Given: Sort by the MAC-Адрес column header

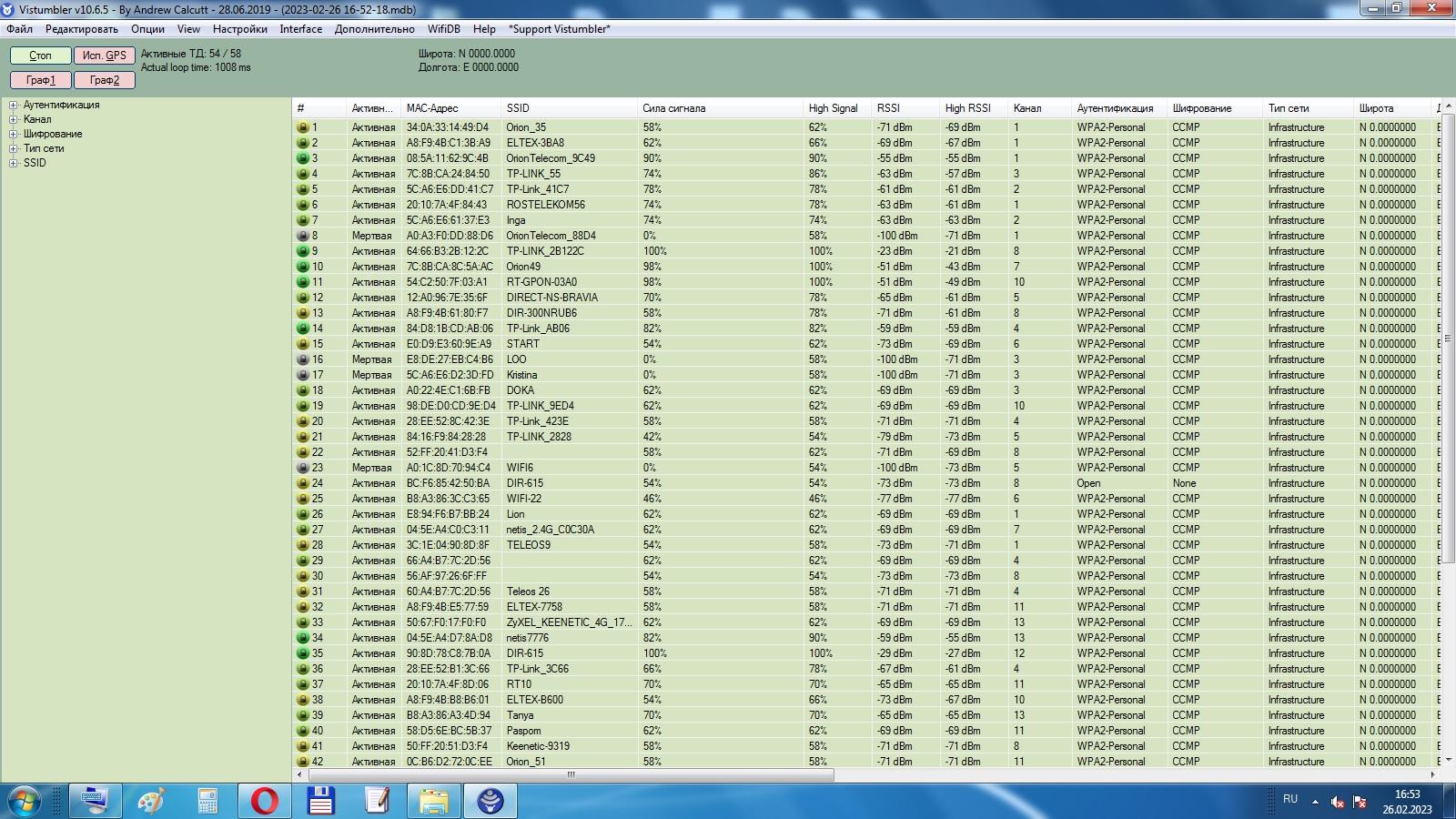Looking at the screenshot, I should pyautogui.click(x=450, y=108).
